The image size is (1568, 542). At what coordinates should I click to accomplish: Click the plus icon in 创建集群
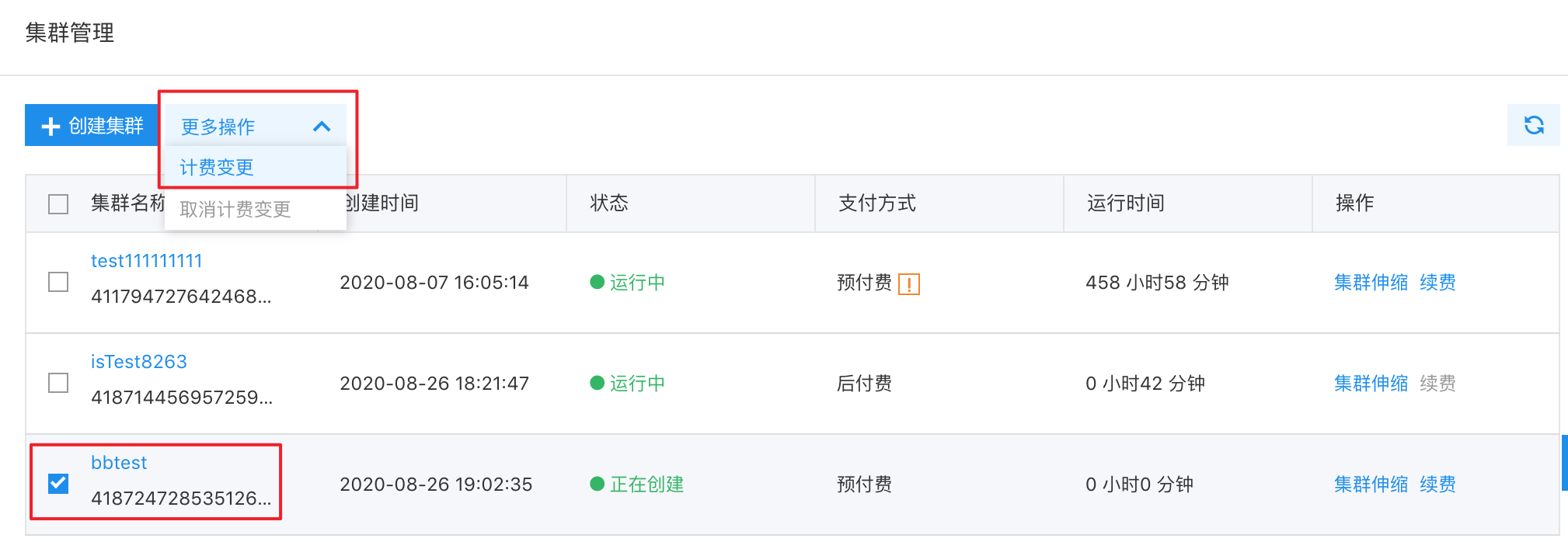click(51, 126)
